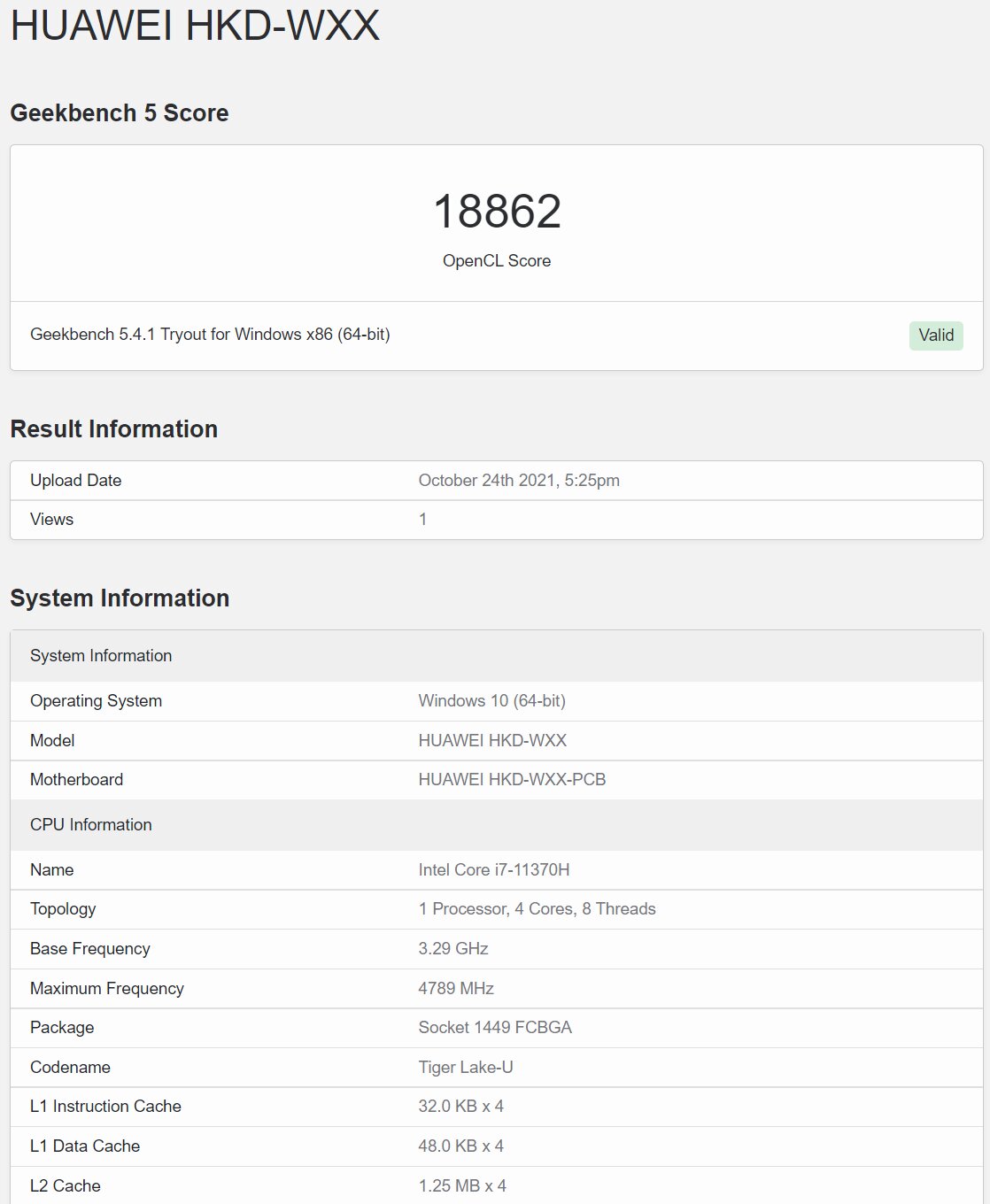Click the L1 Instruction Cache label
The image size is (990, 1204).
[105, 1106]
